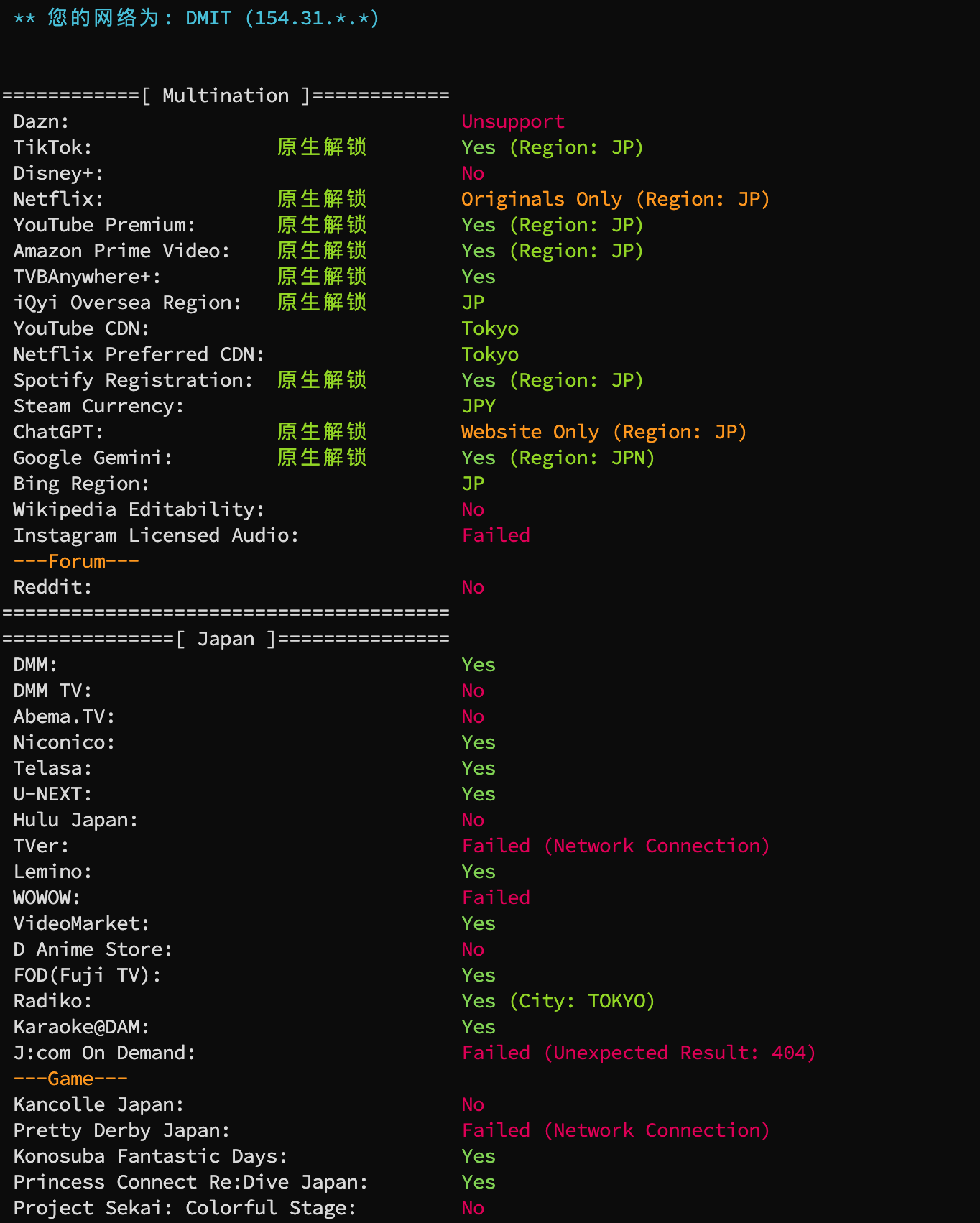Click the Project Sekai: Colorful Stage label
980x1223 pixels.
pos(185,1208)
